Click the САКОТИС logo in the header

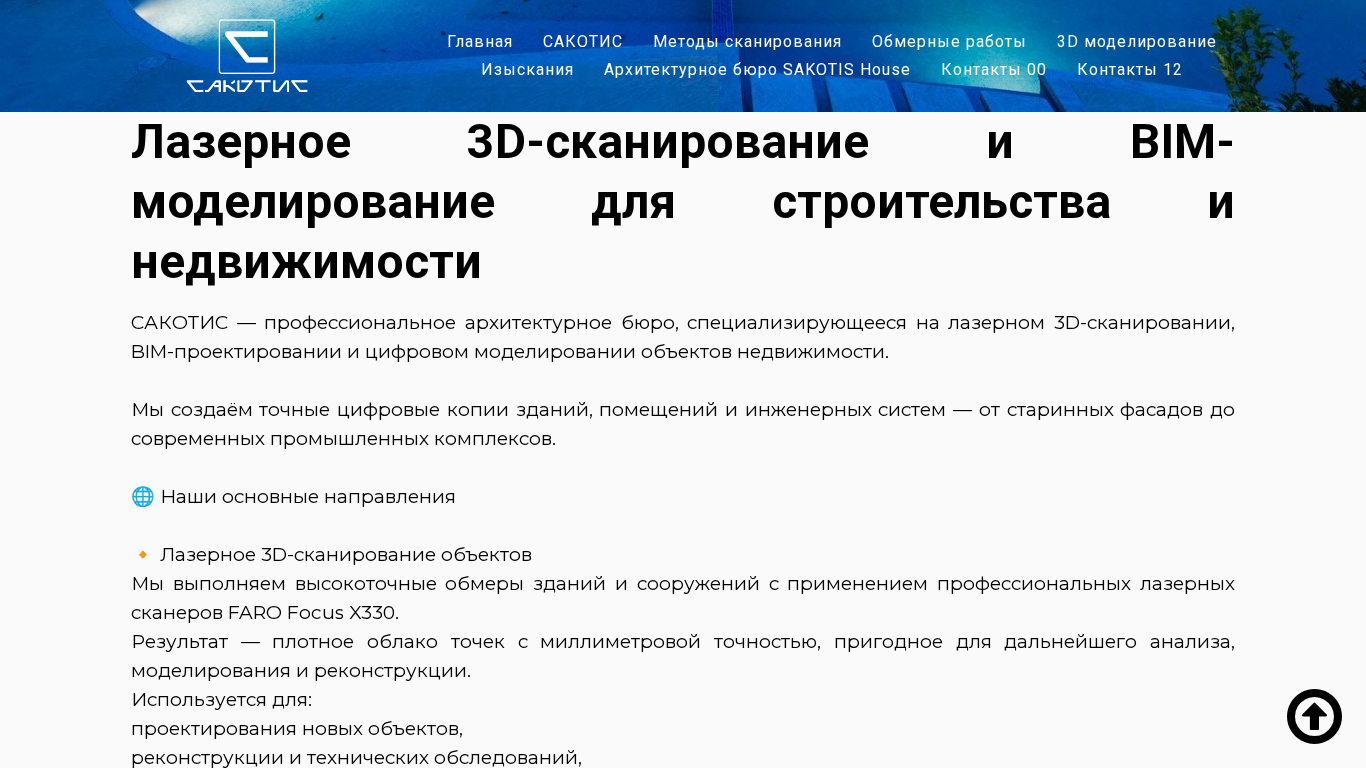point(247,56)
